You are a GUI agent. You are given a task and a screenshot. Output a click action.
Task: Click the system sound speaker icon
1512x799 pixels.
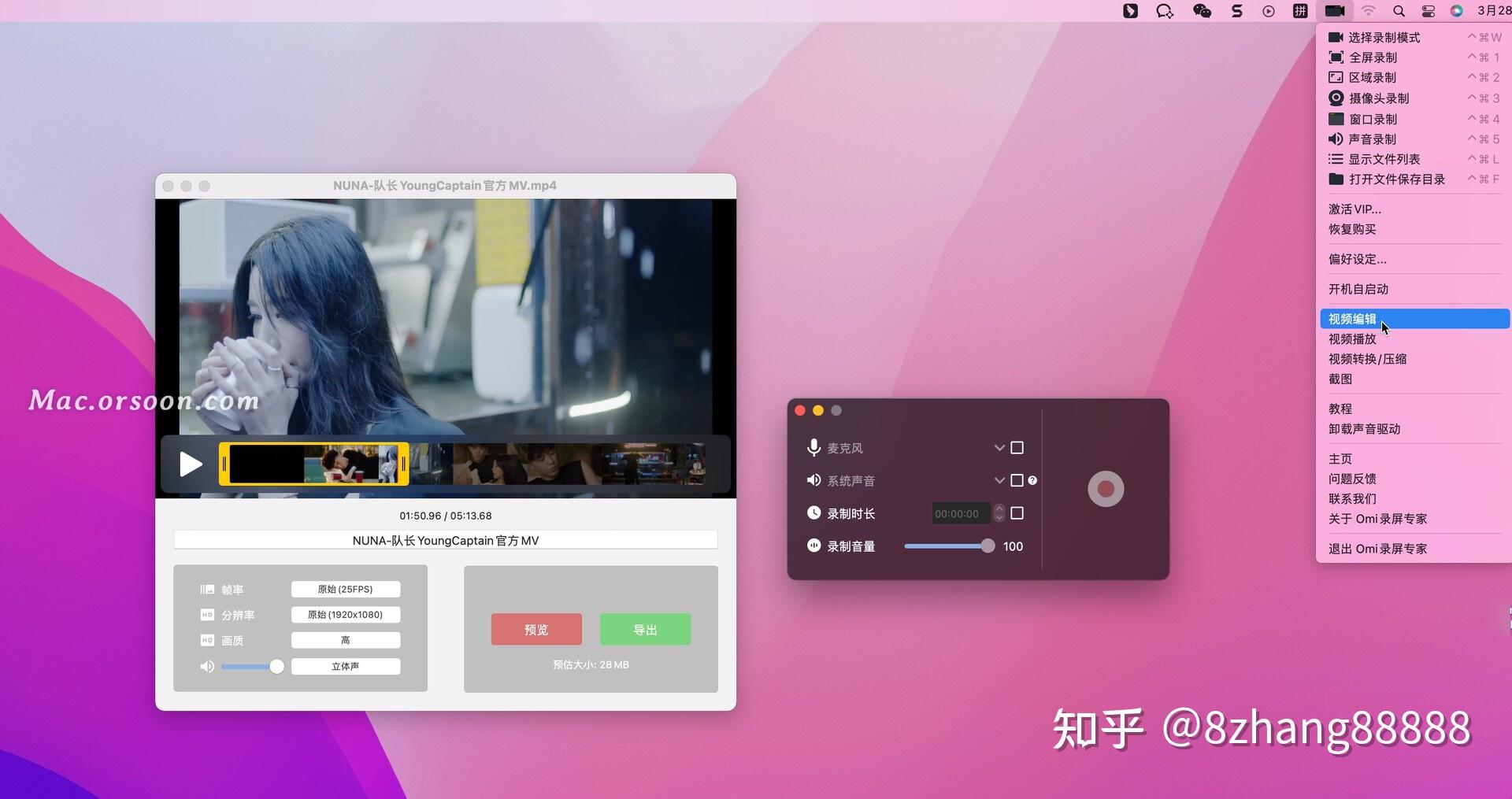pos(813,480)
